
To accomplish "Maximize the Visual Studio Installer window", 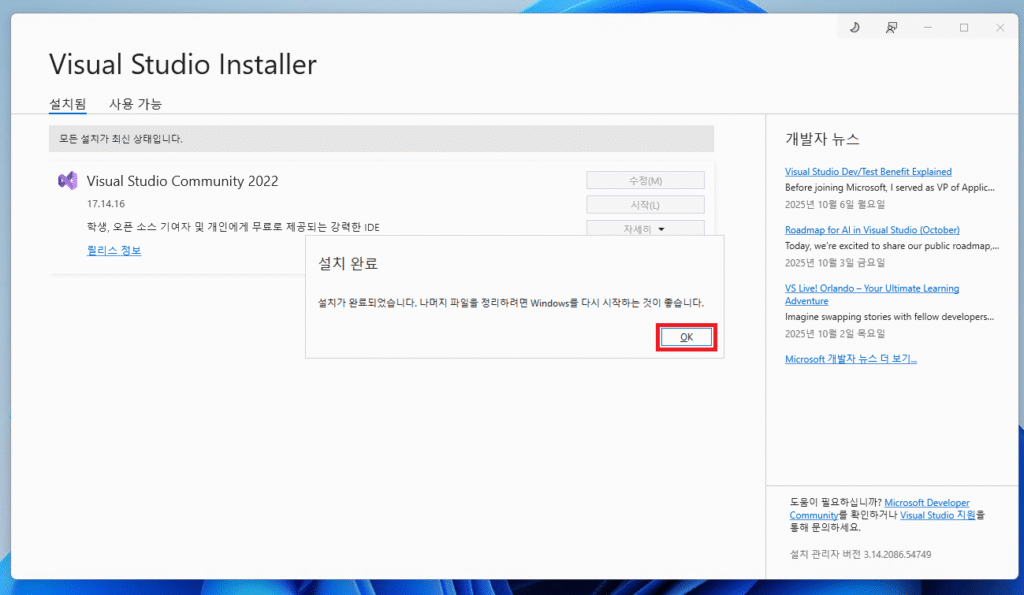I will [x=964, y=28].
